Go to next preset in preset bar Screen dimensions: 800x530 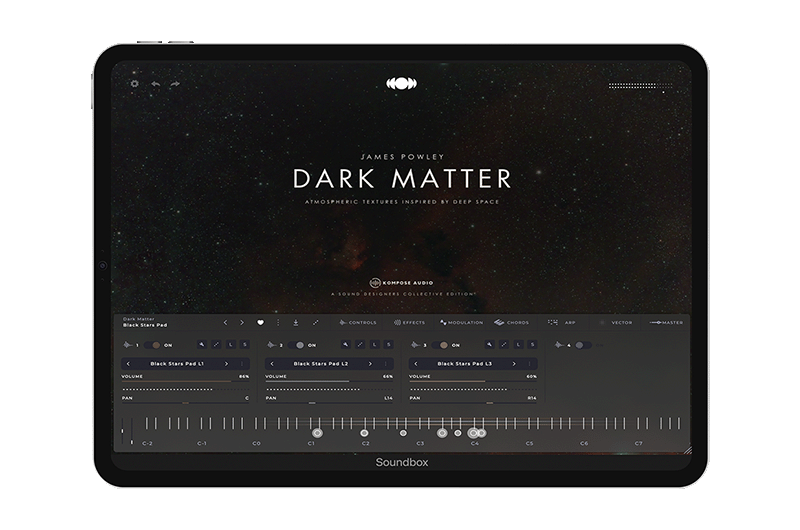[x=242, y=322]
